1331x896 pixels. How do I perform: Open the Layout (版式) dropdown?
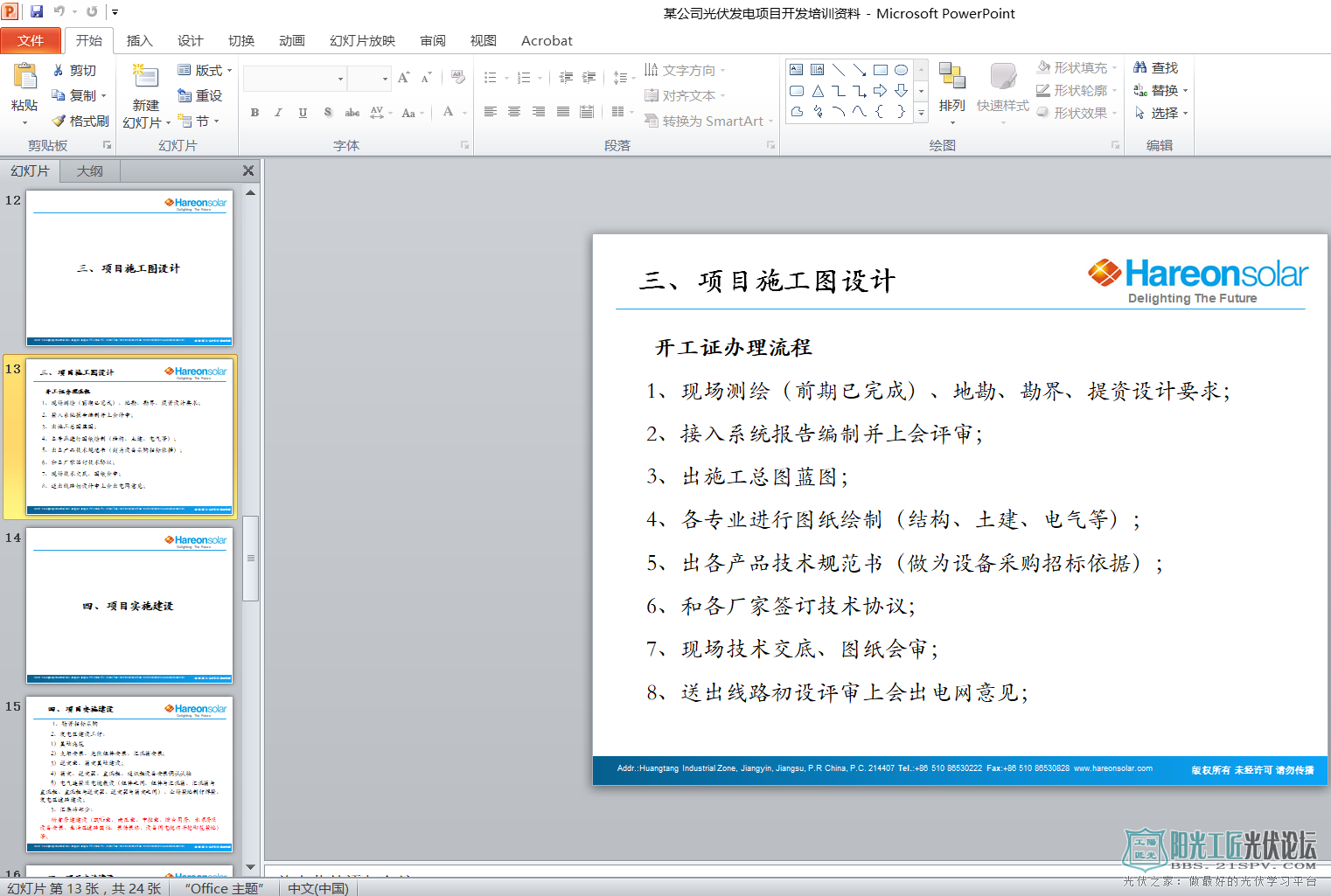pos(205,70)
